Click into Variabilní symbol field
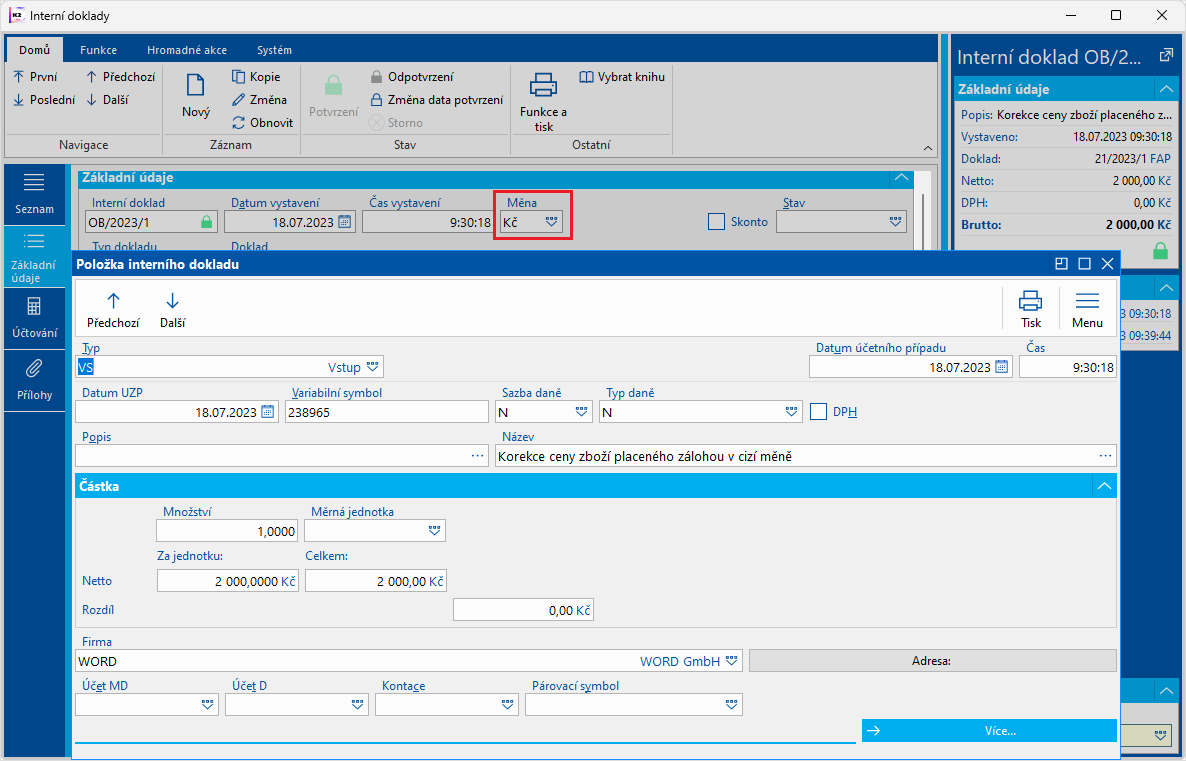 click(x=387, y=412)
